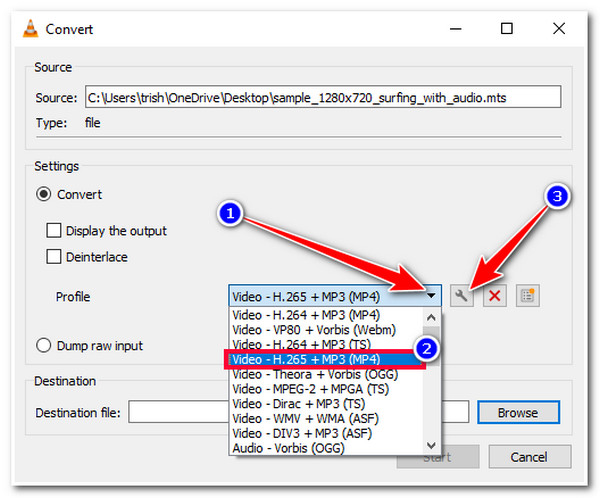The width and height of the screenshot is (600, 498).
Task: Choose Video - DIV3 + MP3 (ASF)
Action: pos(326,434)
